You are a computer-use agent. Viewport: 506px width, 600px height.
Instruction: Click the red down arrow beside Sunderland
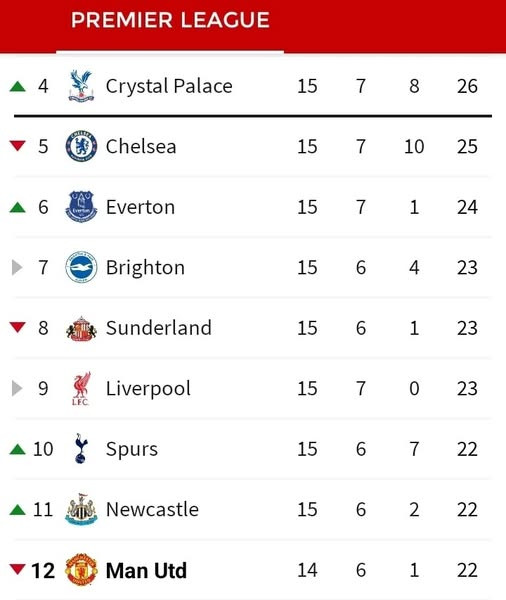click(18, 328)
